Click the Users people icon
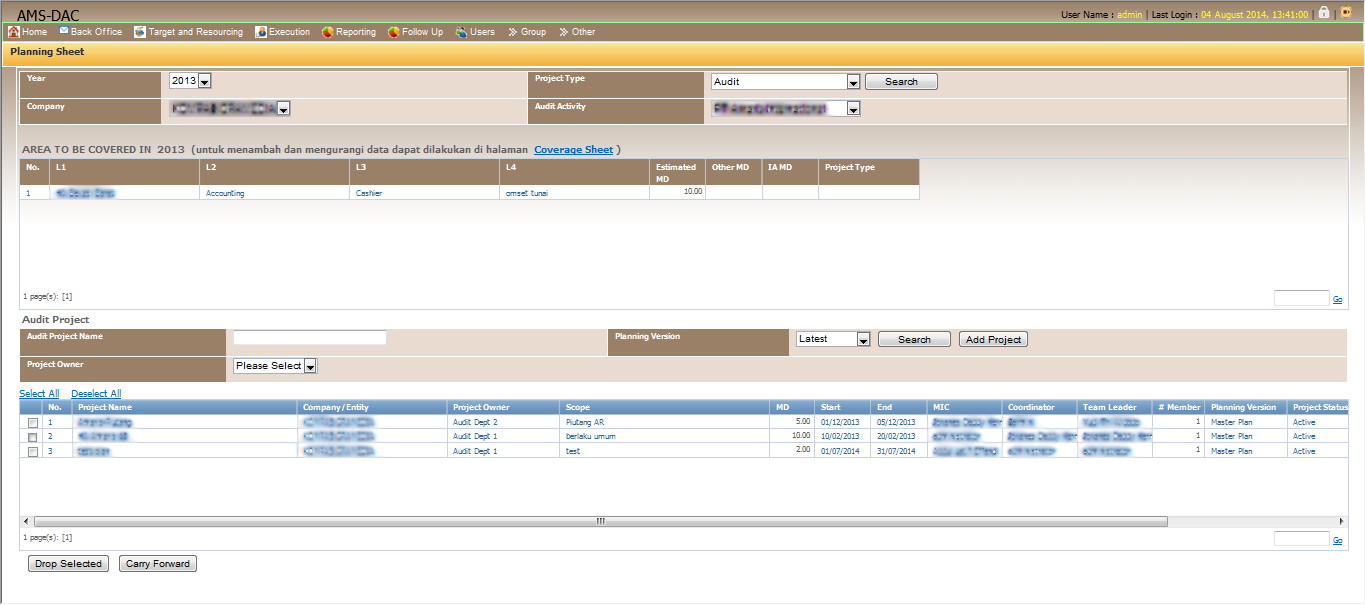This screenshot has width=1365, height=605. (x=461, y=32)
